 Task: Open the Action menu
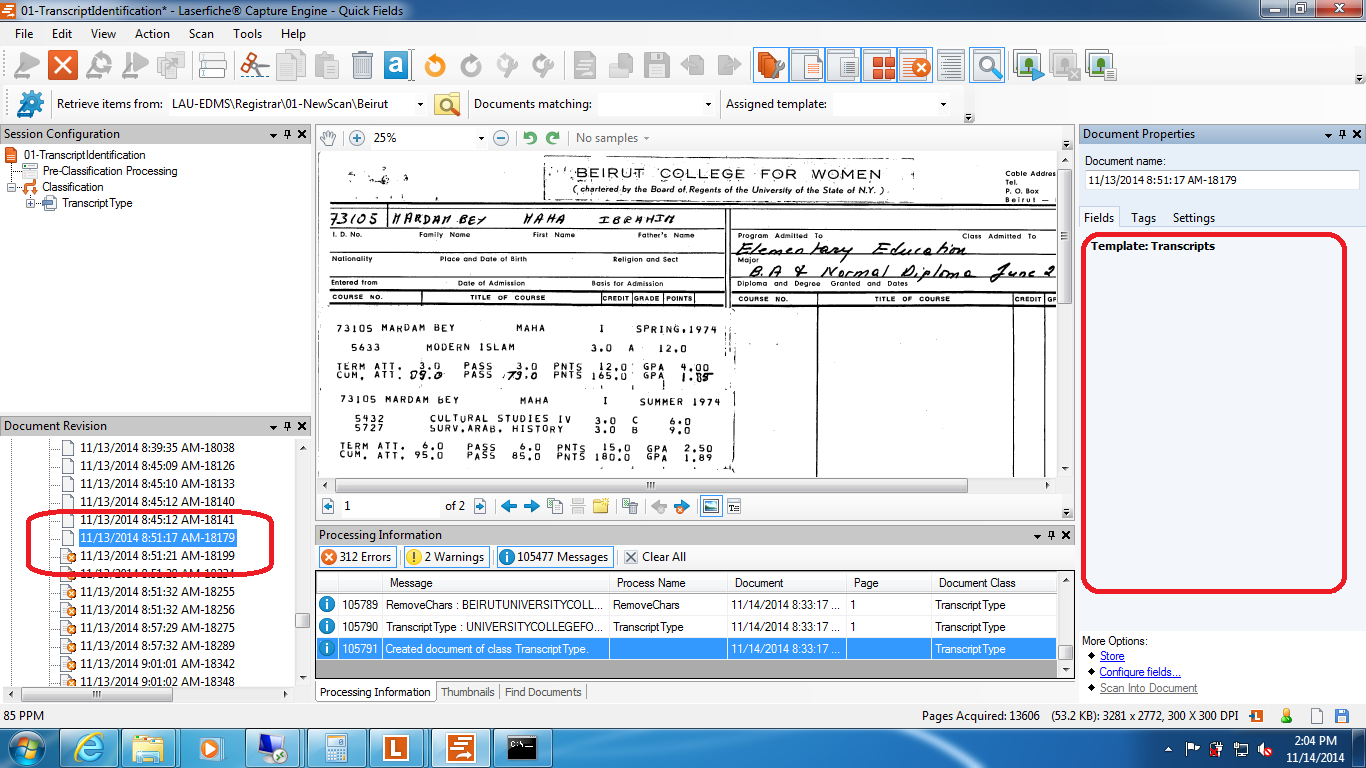pyautogui.click(x=152, y=33)
